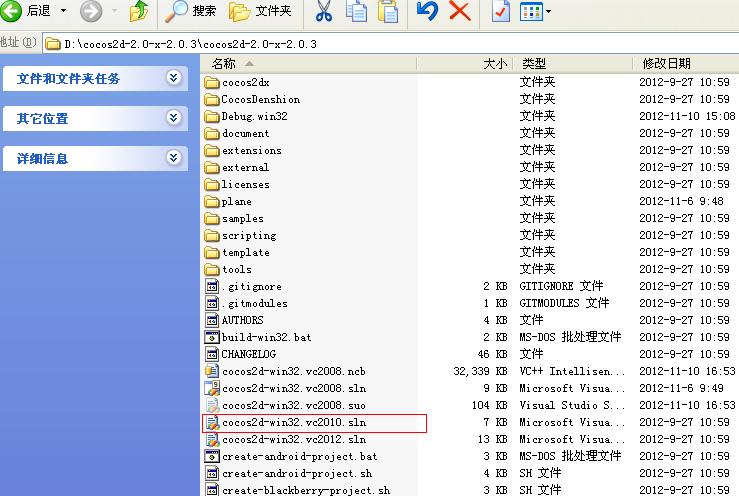Sort by the Type column header
Image resolution: width=739 pixels, height=496 pixels.
pyautogui.click(x=573, y=63)
